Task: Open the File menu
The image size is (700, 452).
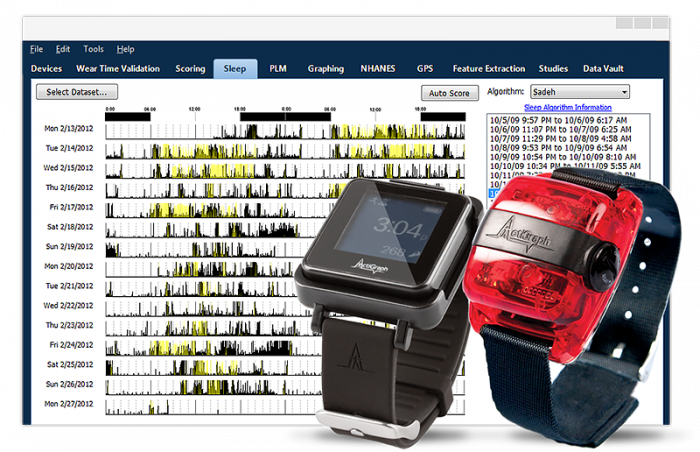Action: coord(36,49)
